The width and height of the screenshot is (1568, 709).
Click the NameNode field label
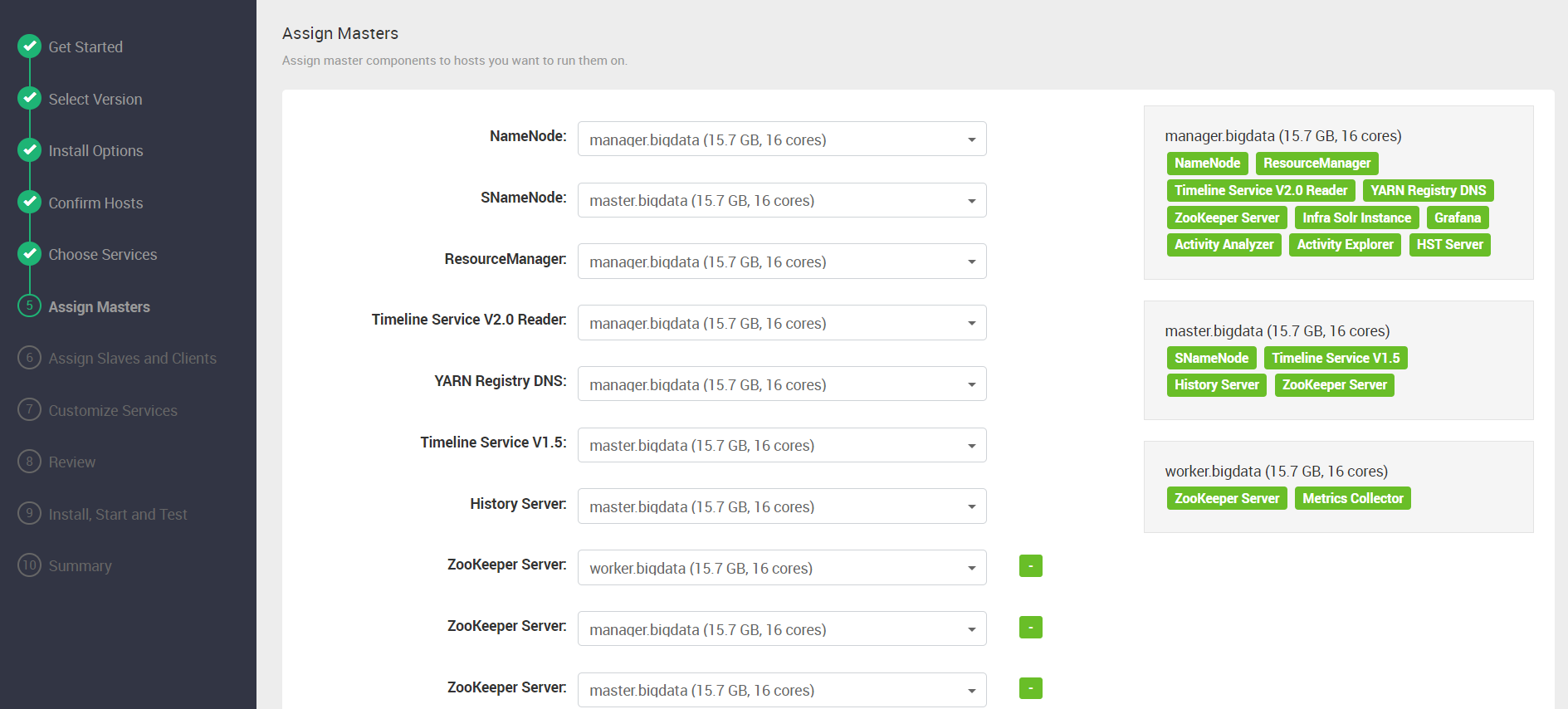[x=528, y=136]
